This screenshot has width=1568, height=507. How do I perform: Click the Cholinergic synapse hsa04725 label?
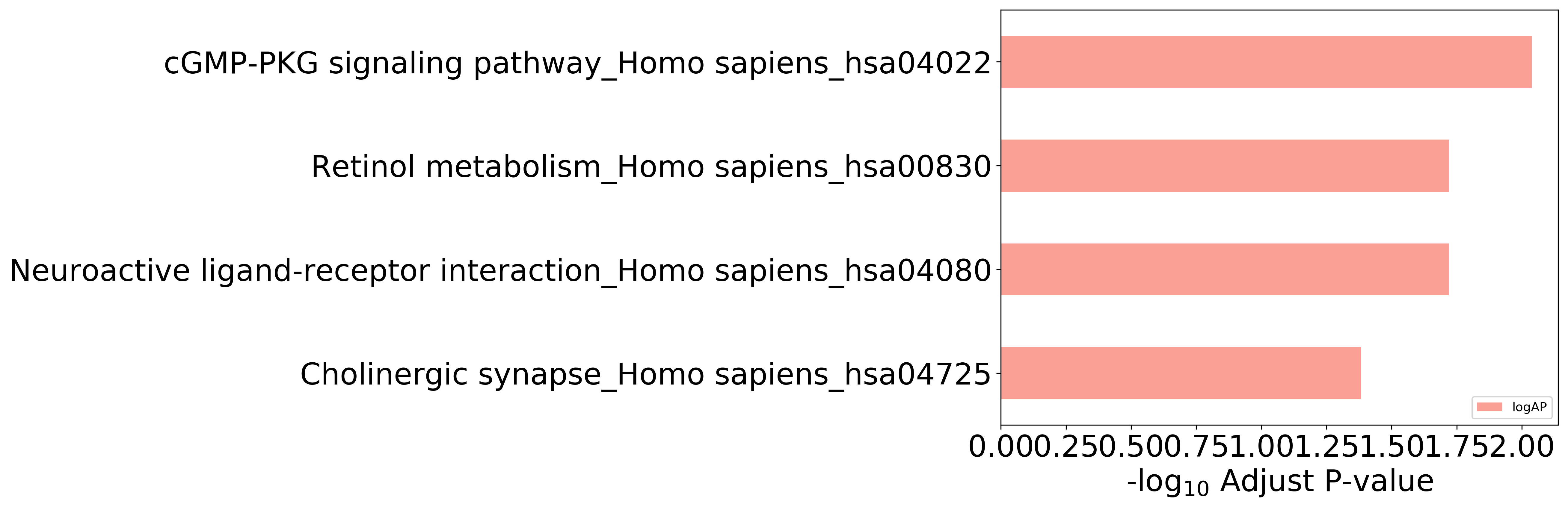[x=646, y=374]
